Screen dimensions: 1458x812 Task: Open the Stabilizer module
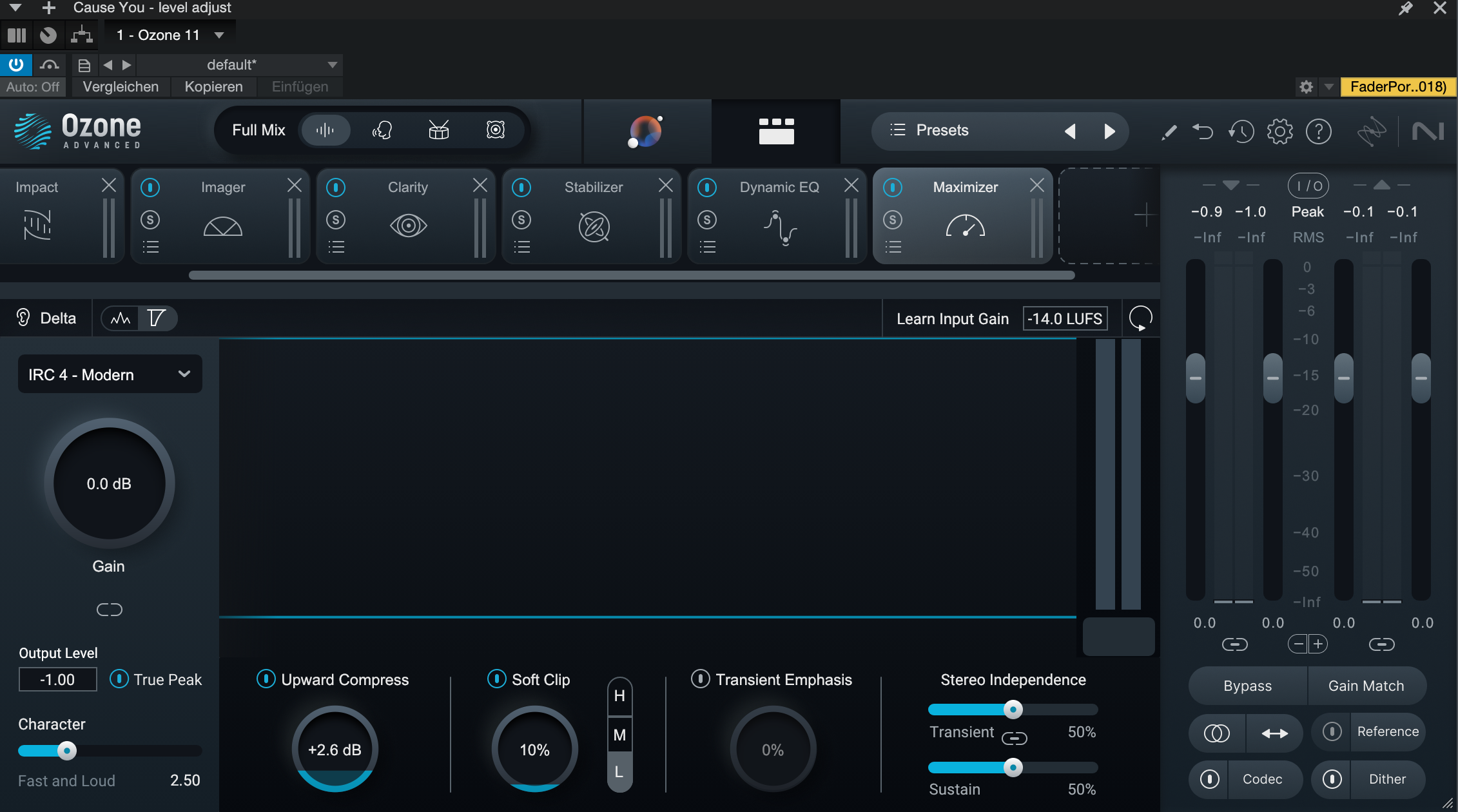click(594, 227)
